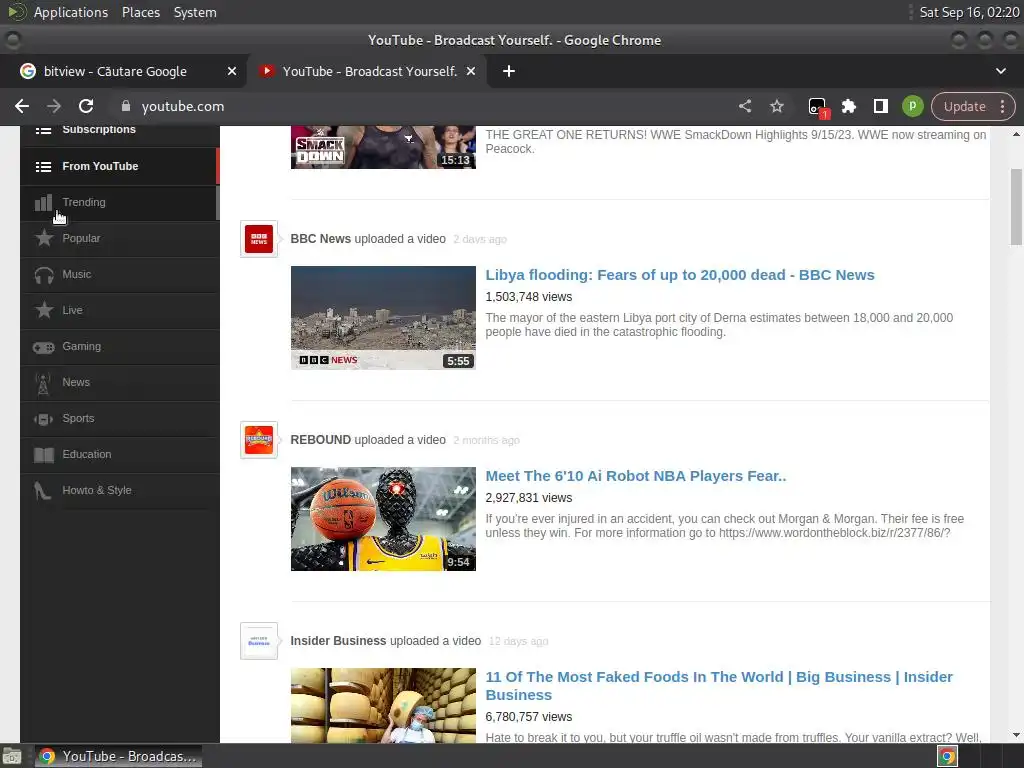Select the Education book icon
The width and height of the screenshot is (1024, 768).
[44, 455]
